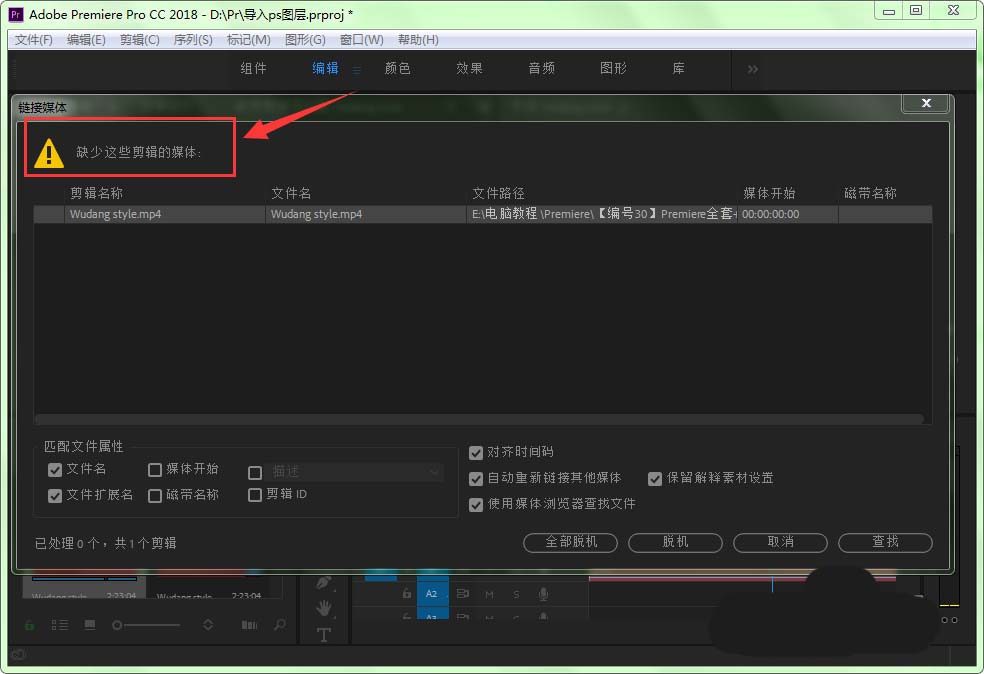Viewport: 984px width, 674px height.
Task: Open the 编辑(E) menu
Action: [x=86, y=40]
